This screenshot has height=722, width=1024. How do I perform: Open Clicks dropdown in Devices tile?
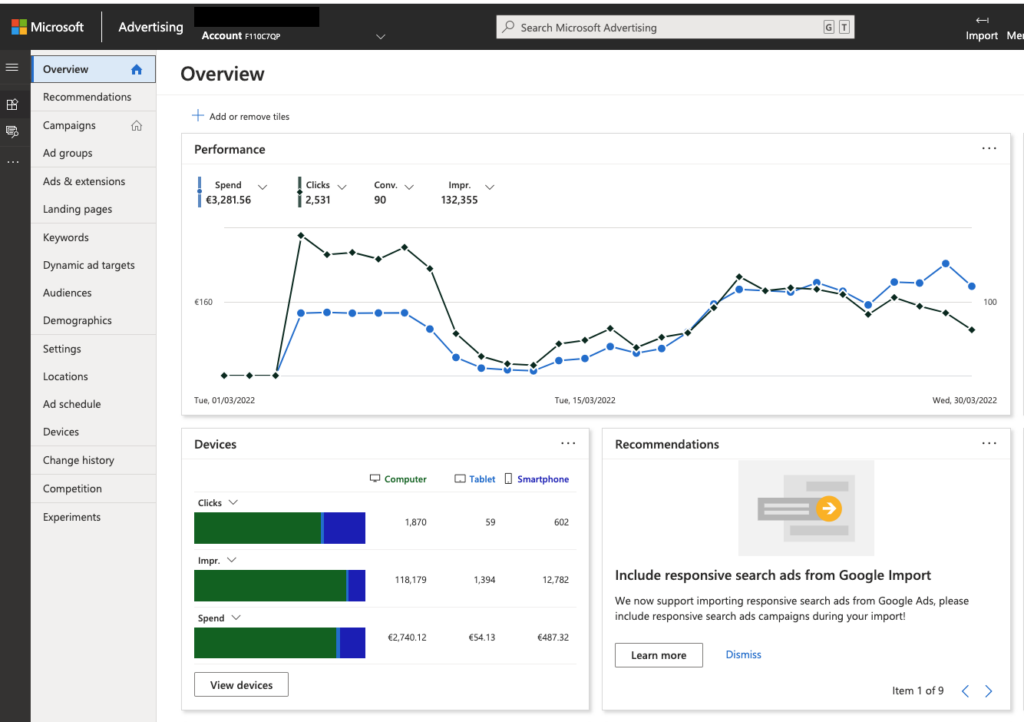click(x=233, y=502)
